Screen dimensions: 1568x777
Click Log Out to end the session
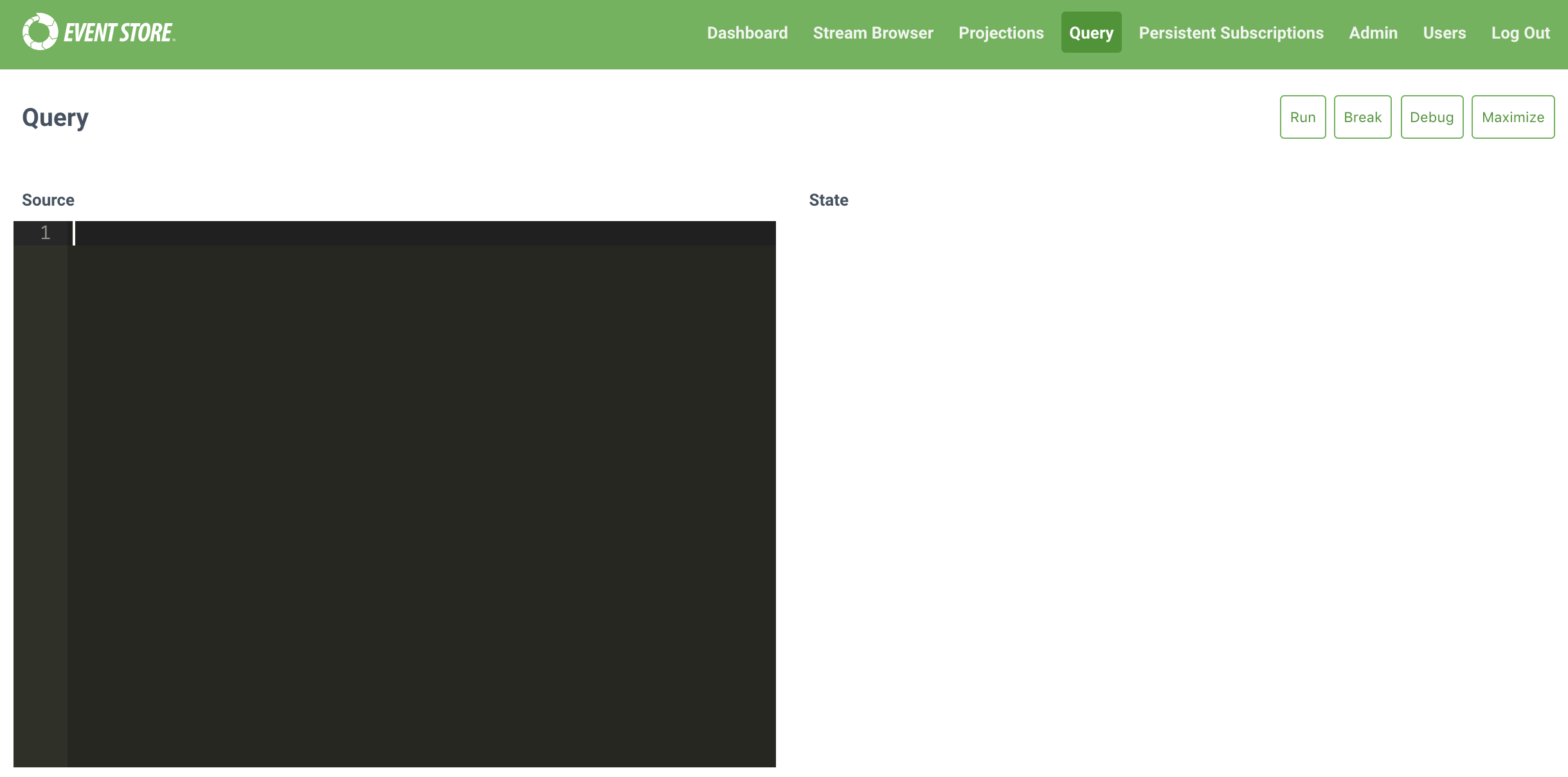(1520, 33)
